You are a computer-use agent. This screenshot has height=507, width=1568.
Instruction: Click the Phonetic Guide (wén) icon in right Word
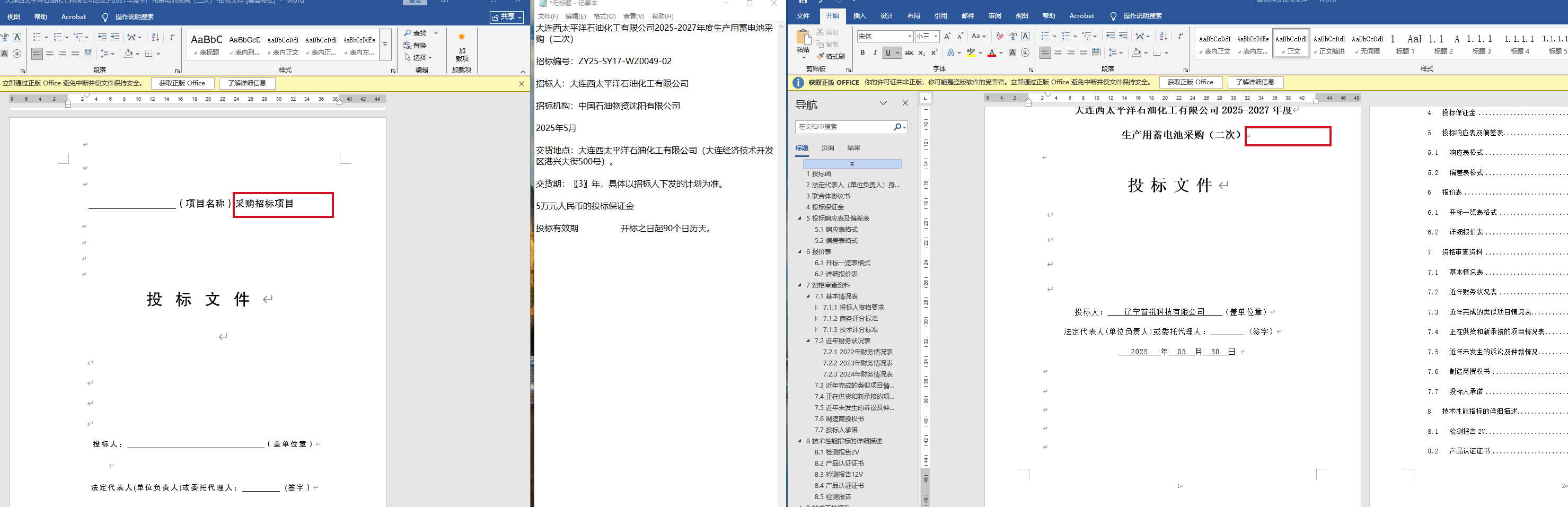(1012, 37)
